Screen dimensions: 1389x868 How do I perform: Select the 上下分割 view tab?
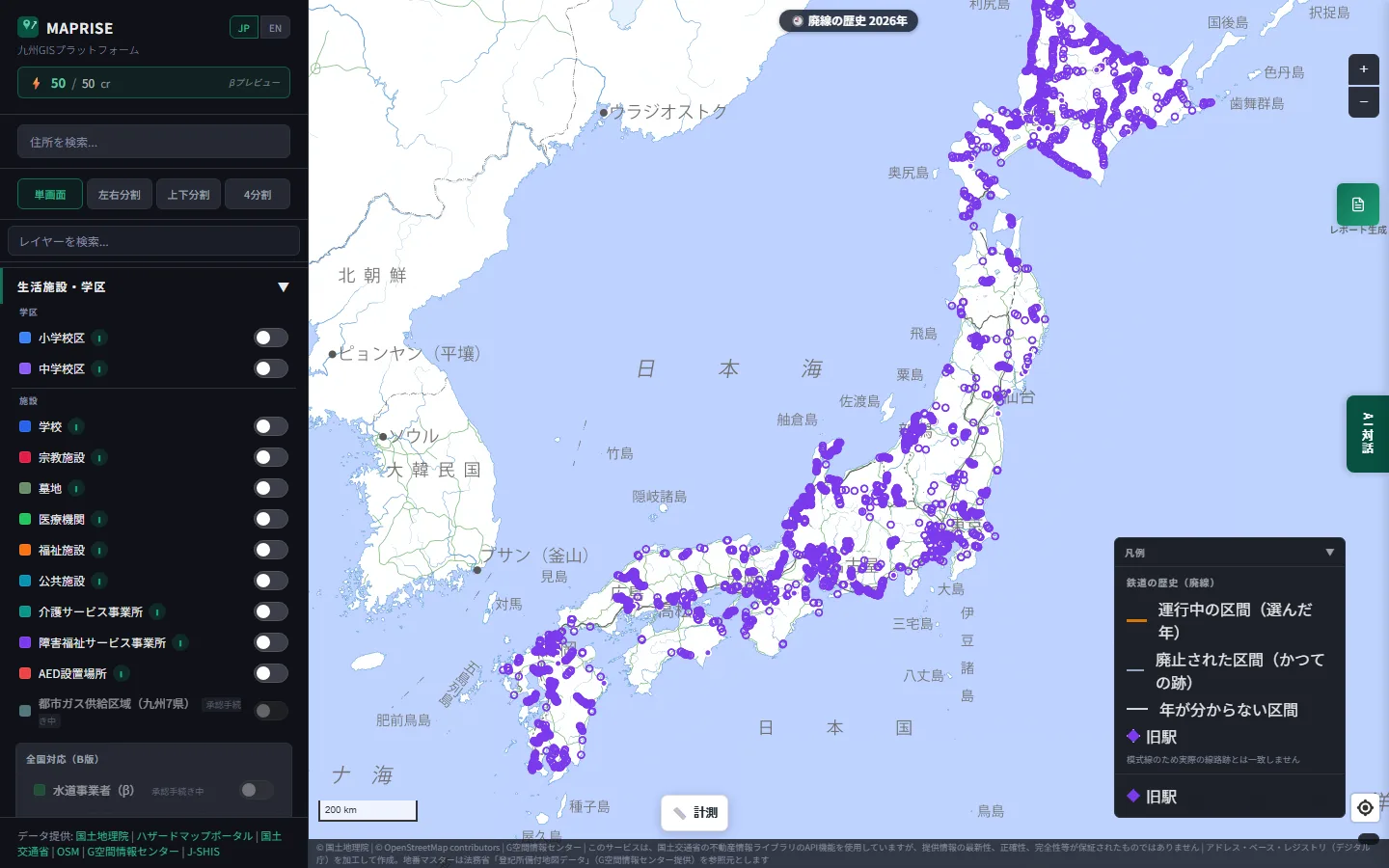[189, 195]
